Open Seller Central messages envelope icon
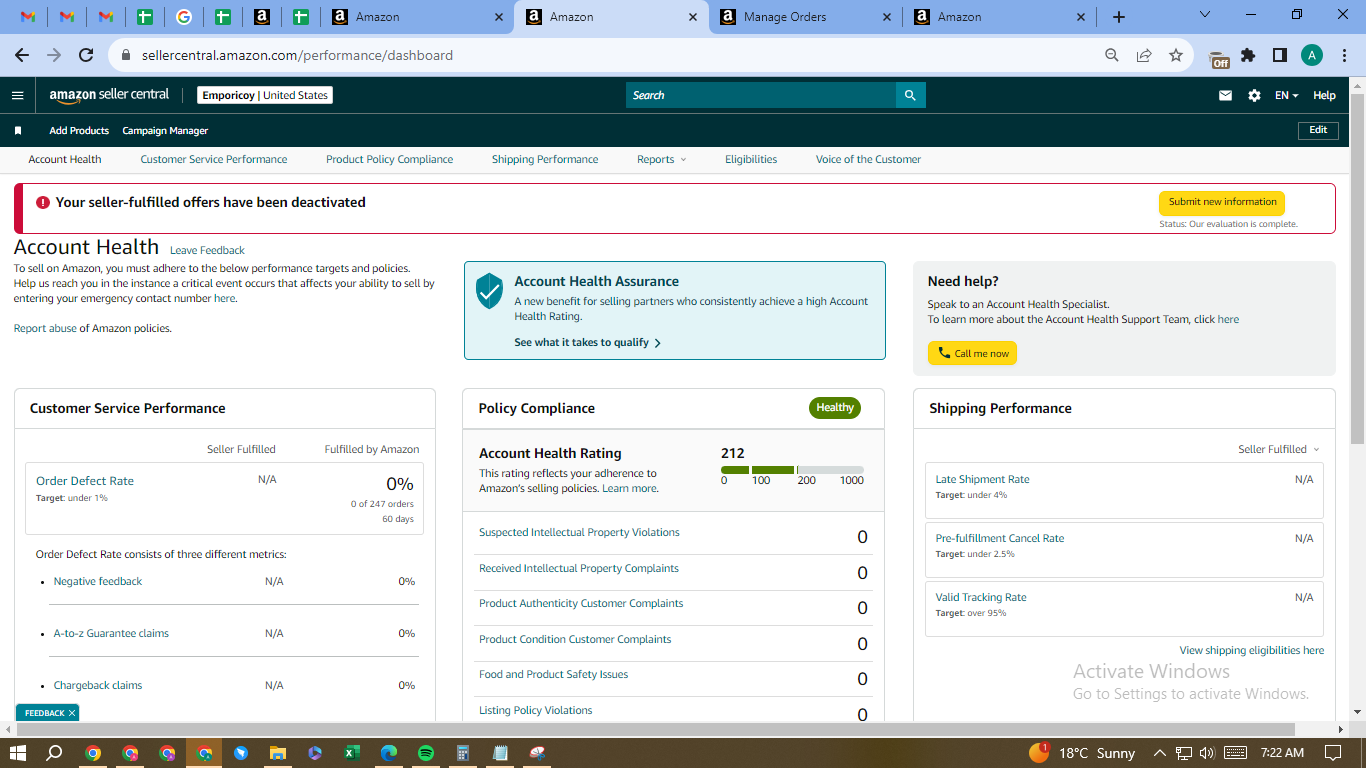 pos(1225,96)
